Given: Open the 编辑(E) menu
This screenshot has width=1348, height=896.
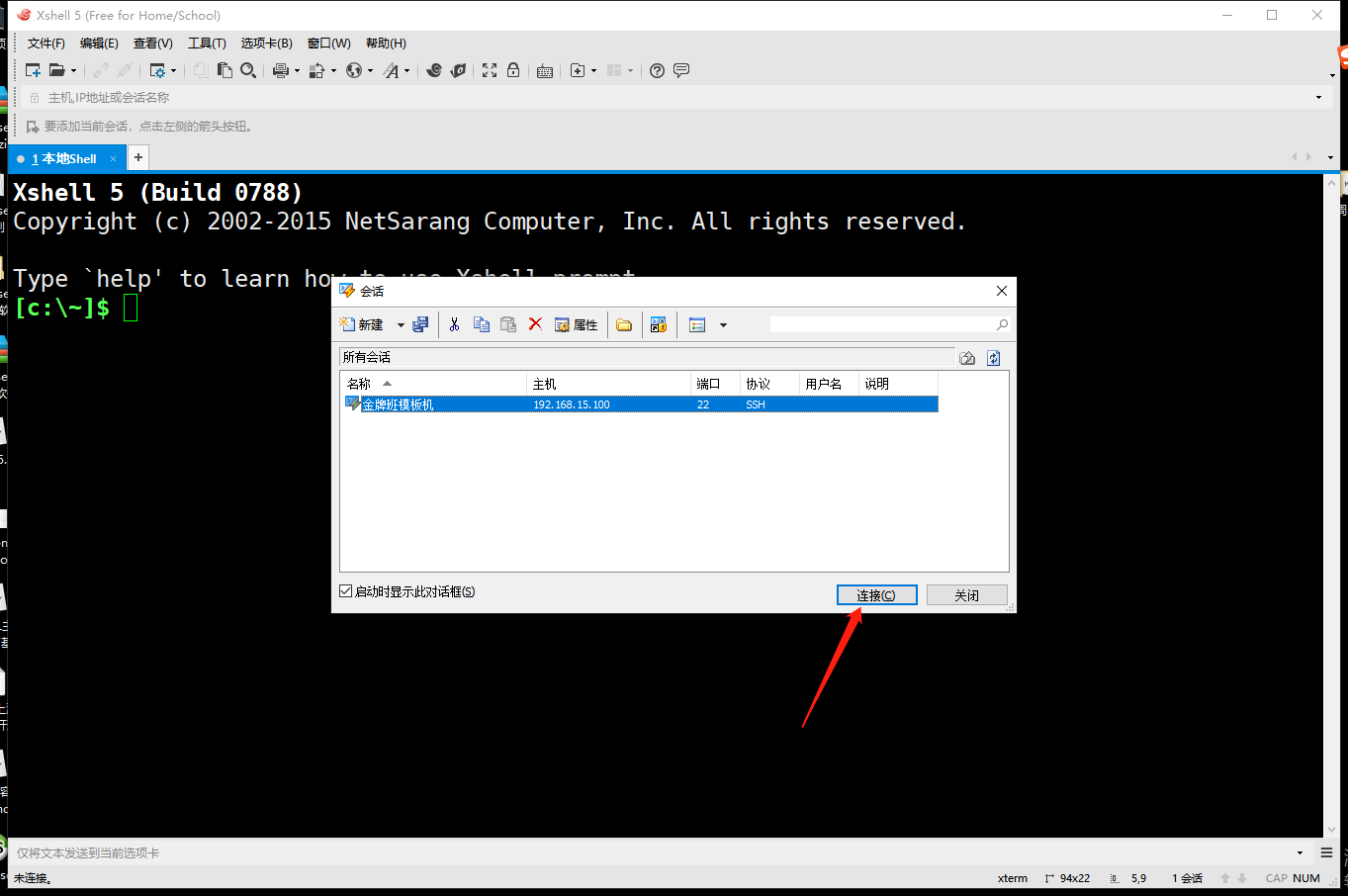Looking at the screenshot, I should [x=99, y=43].
